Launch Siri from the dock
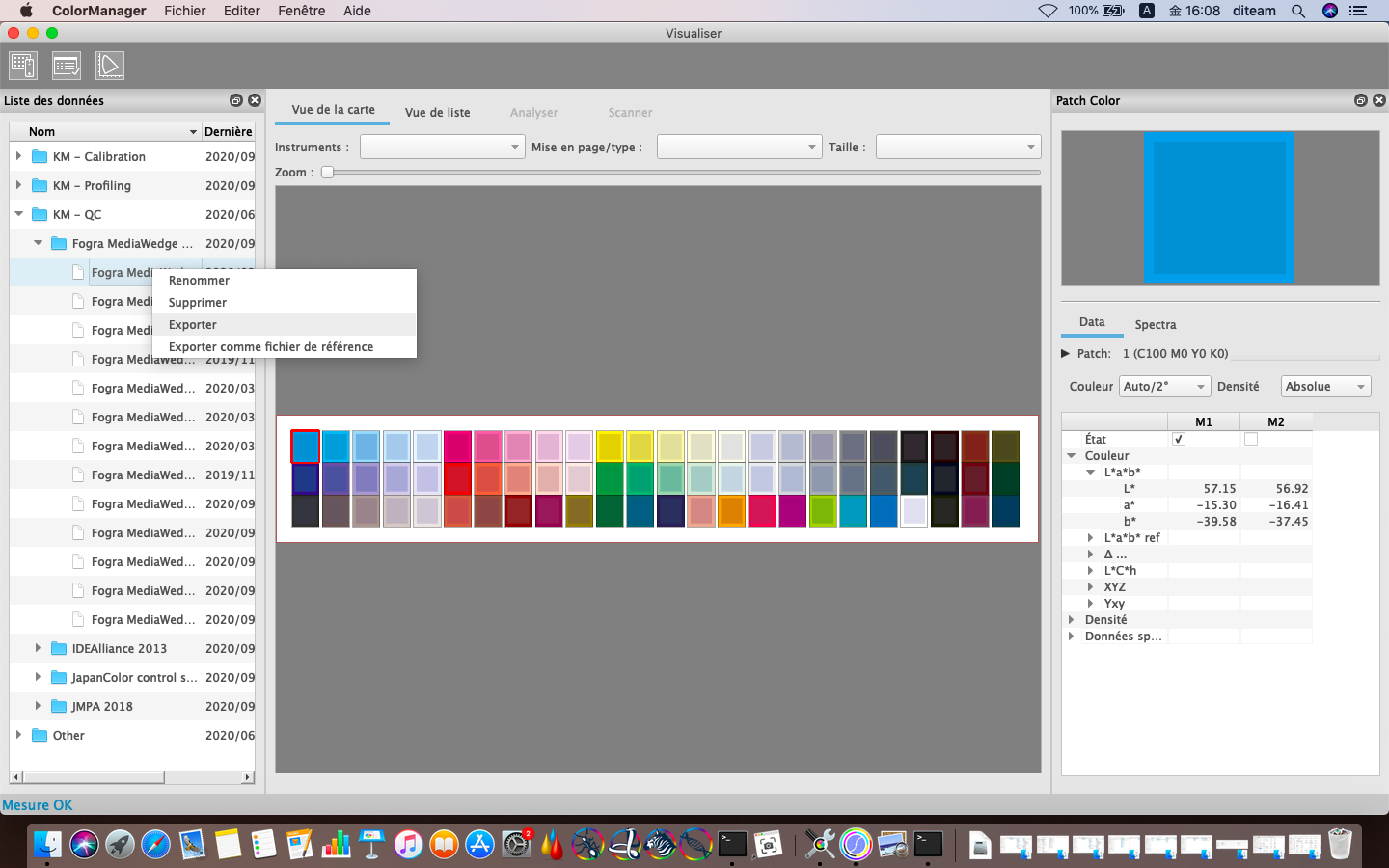 [x=84, y=845]
